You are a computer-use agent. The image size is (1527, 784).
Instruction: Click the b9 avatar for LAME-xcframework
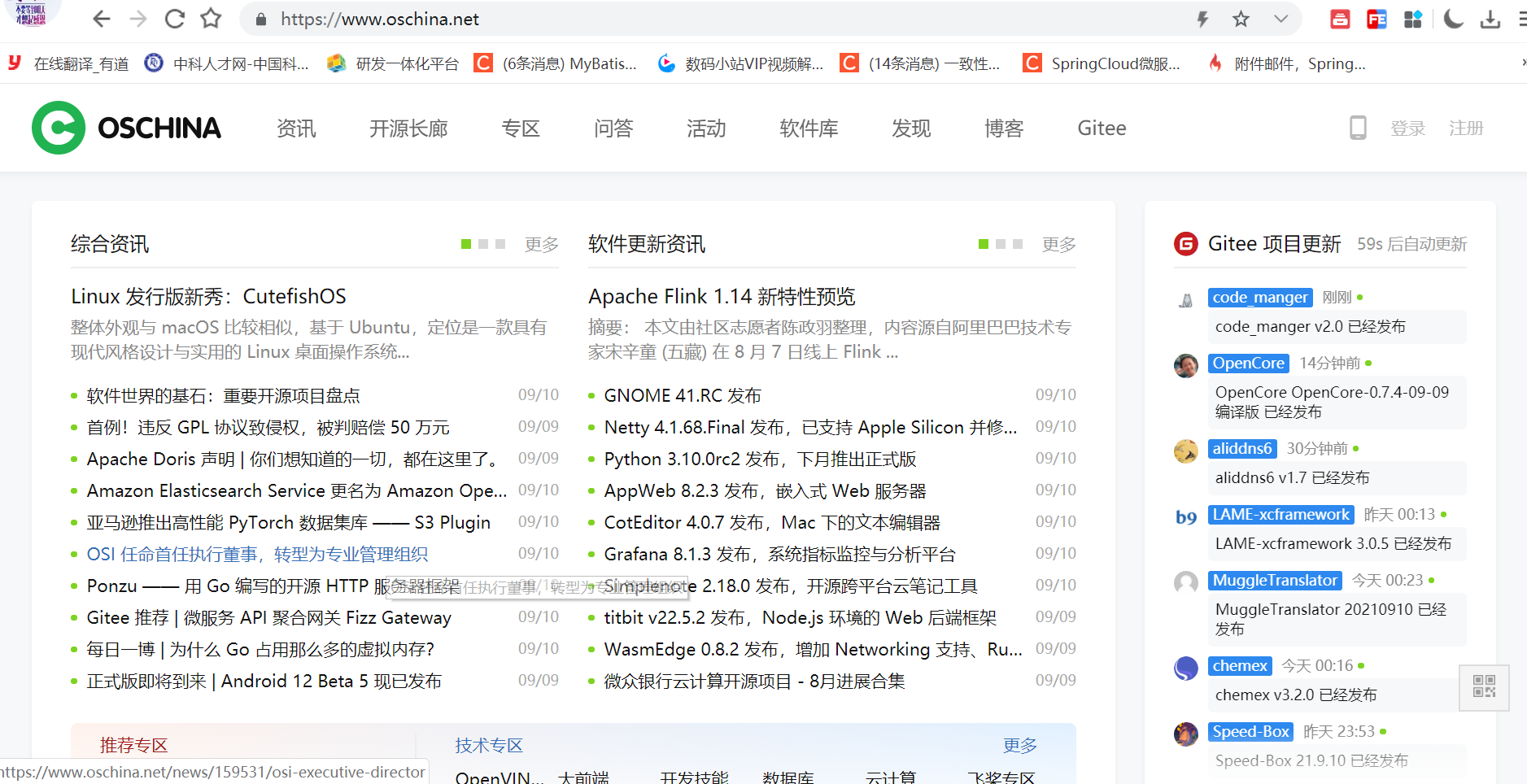tap(1186, 516)
